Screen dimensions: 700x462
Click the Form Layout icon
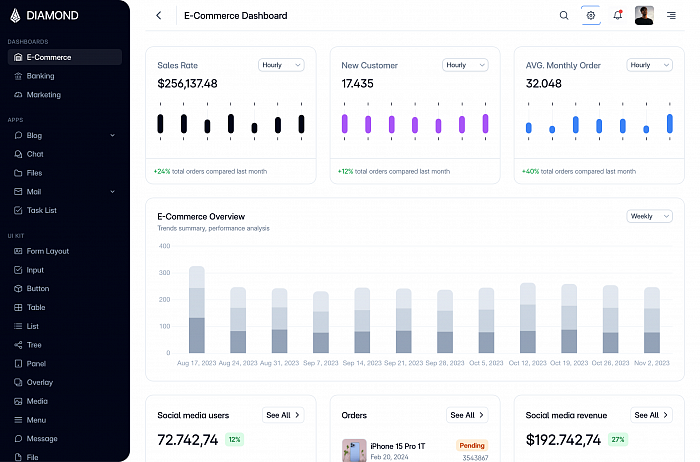(x=18, y=251)
